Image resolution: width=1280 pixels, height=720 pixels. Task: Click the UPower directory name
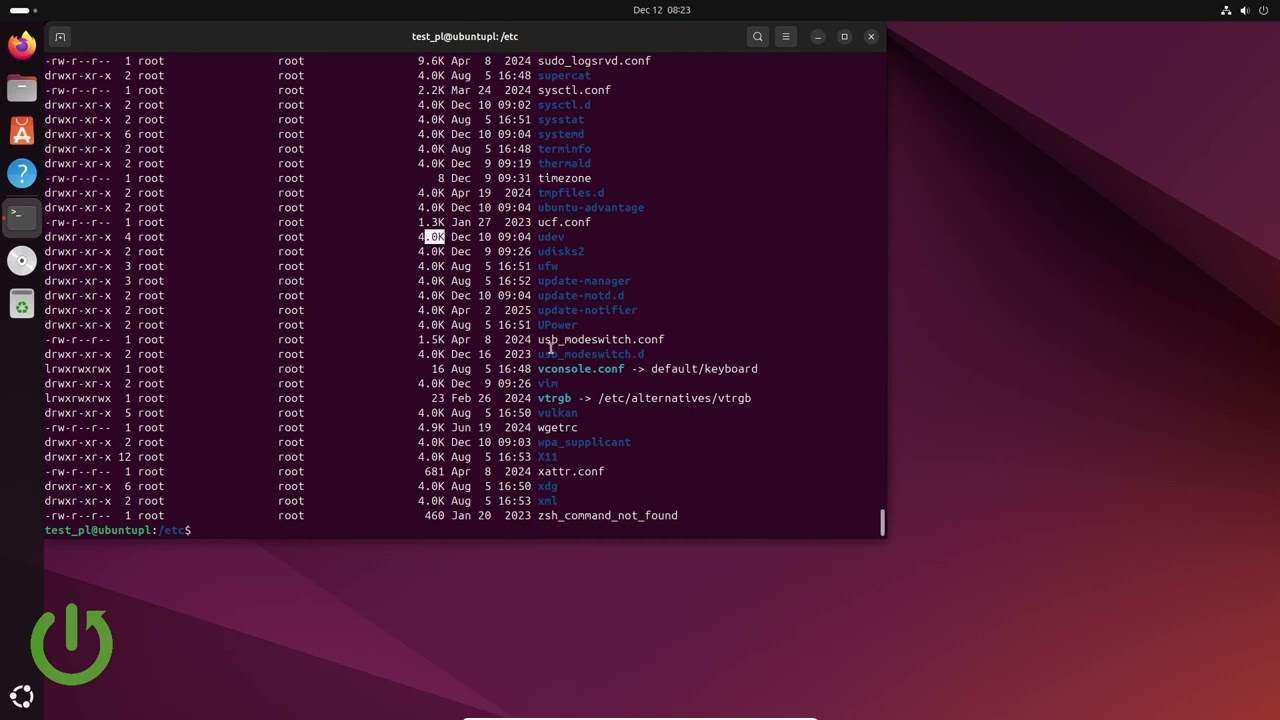(557, 325)
